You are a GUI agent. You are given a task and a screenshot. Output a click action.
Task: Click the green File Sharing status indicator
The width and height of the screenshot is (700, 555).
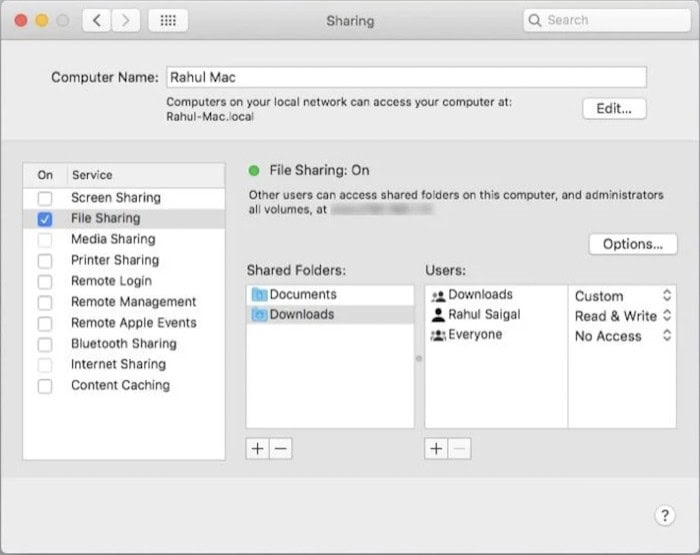254,171
